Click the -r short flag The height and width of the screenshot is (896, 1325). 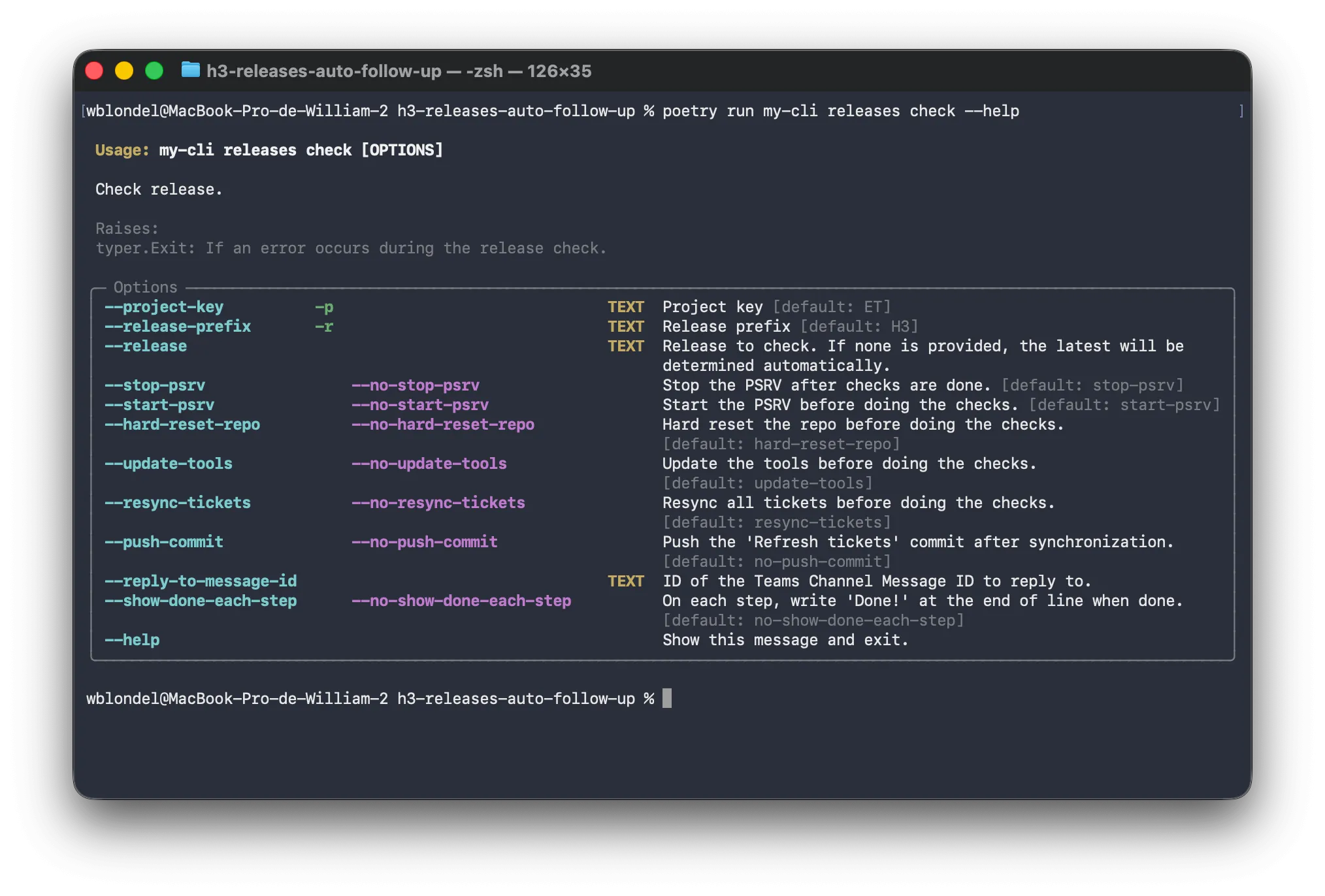(x=324, y=327)
